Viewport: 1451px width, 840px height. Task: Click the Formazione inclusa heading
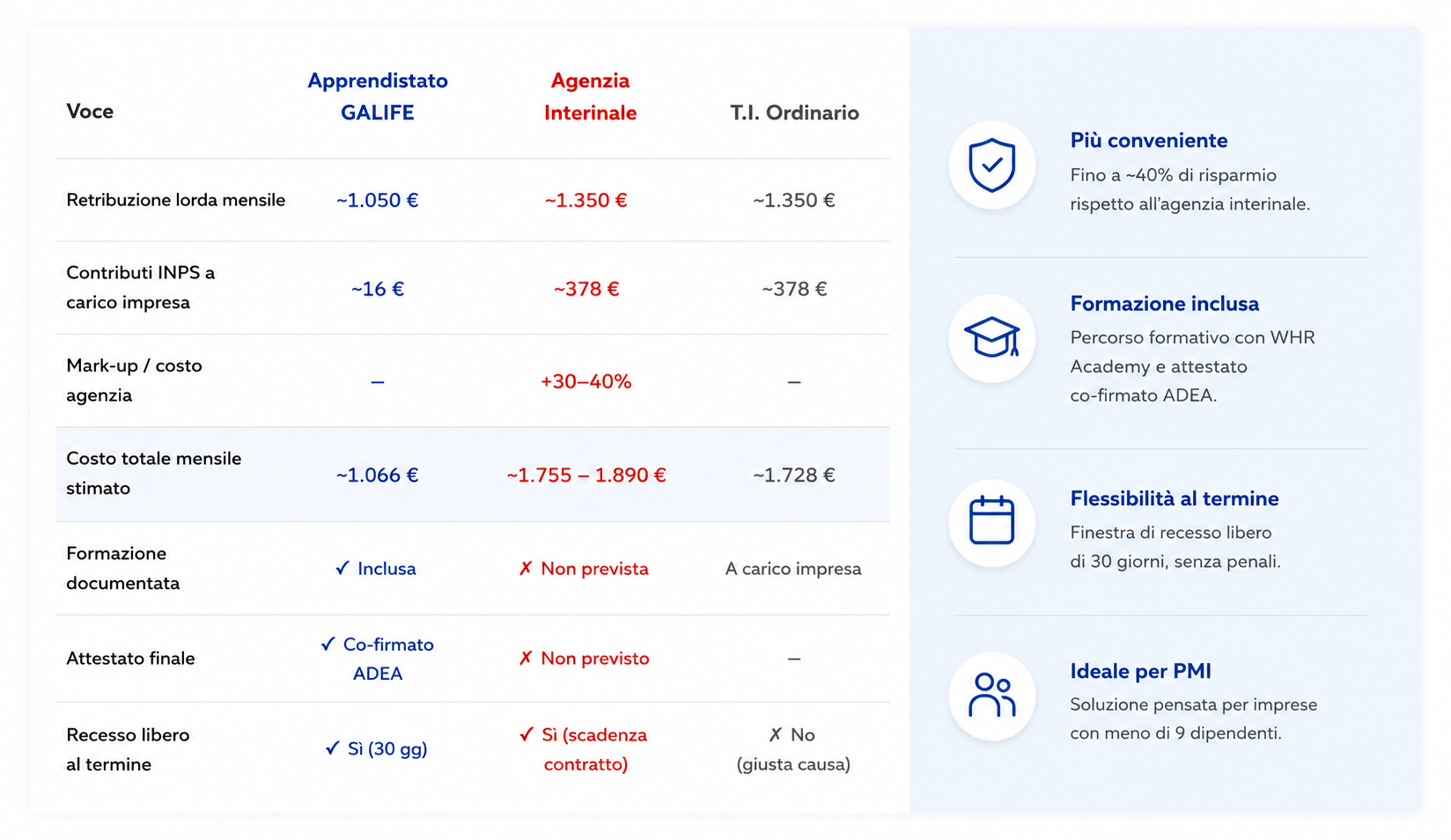click(1164, 304)
